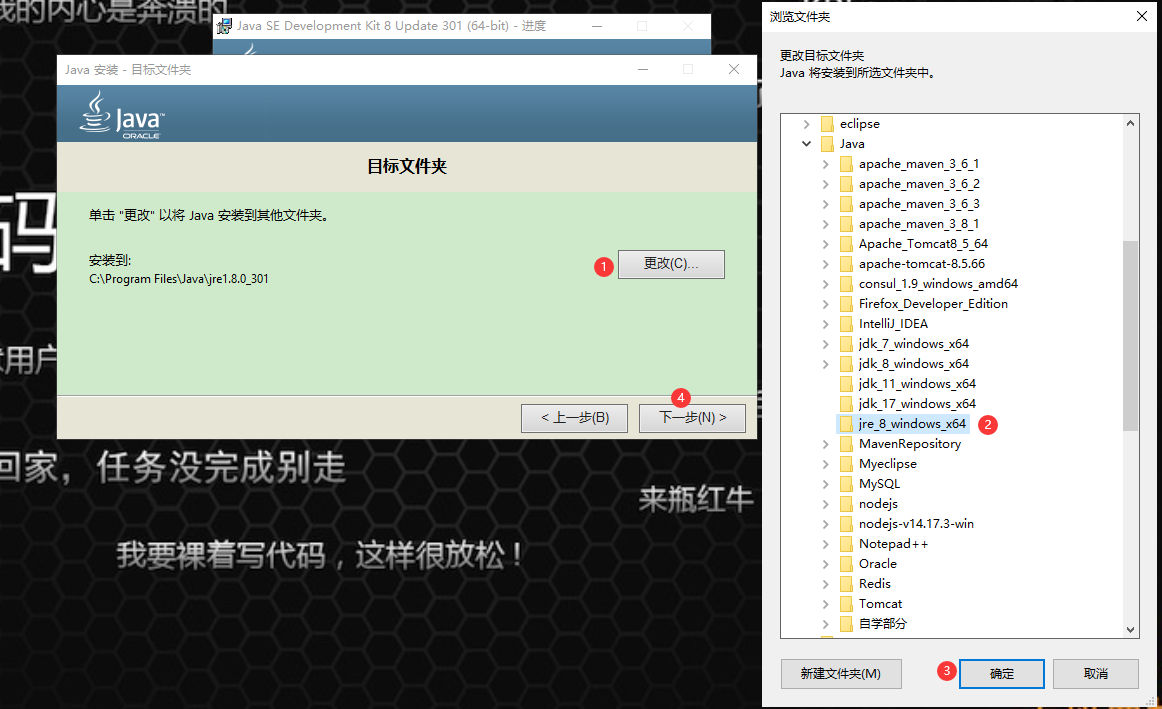This screenshot has width=1162, height=709.
Task: Confirm with the 确定 button
Action: click(x=1001, y=673)
